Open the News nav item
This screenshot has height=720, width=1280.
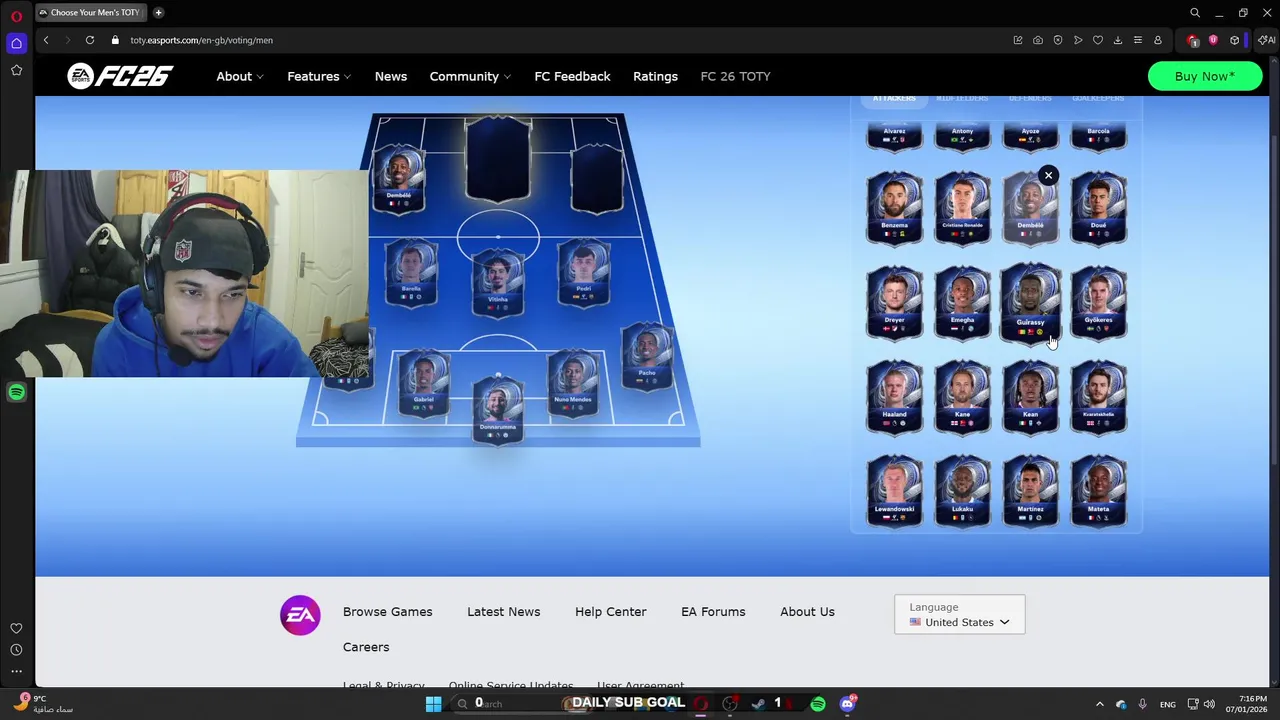click(x=391, y=76)
